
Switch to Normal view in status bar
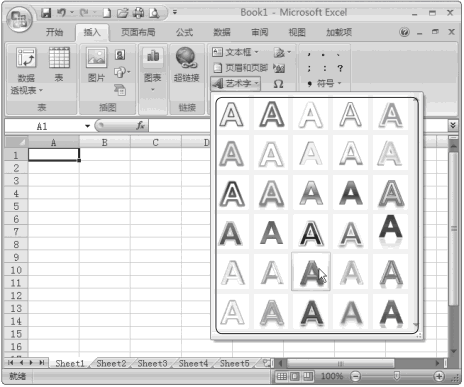282,377
